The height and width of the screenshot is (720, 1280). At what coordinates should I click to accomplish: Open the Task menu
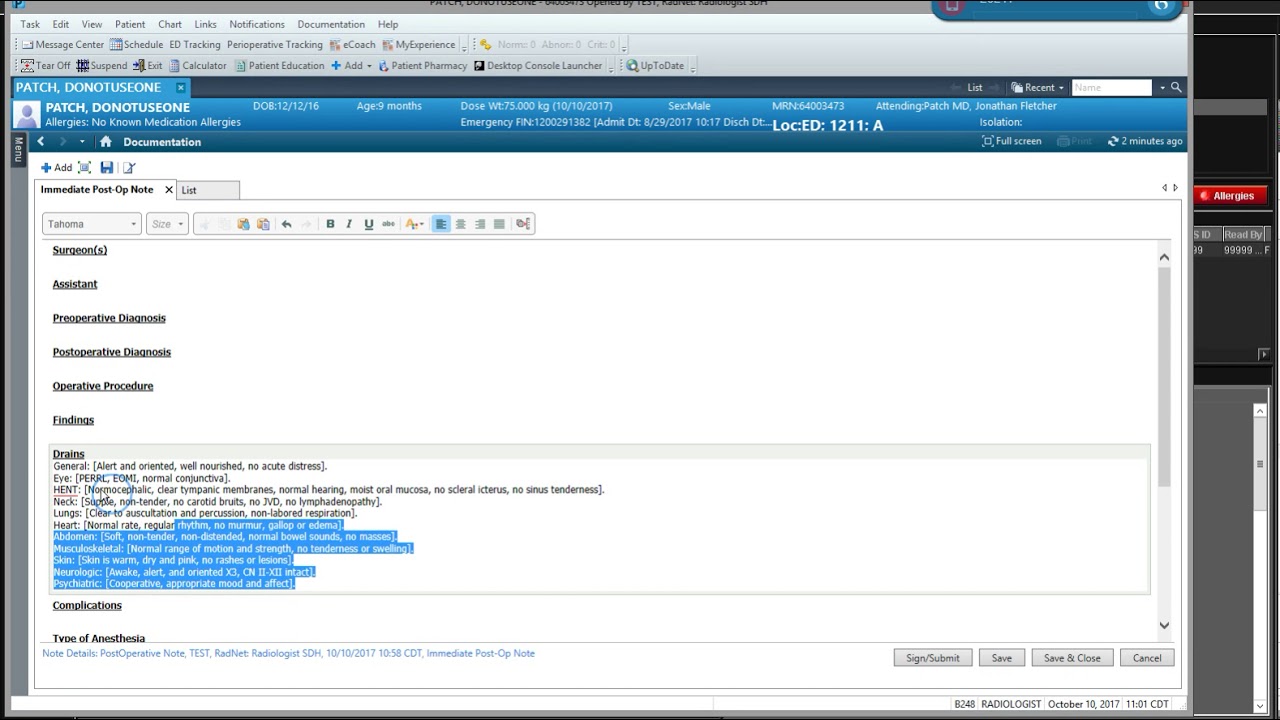point(30,24)
